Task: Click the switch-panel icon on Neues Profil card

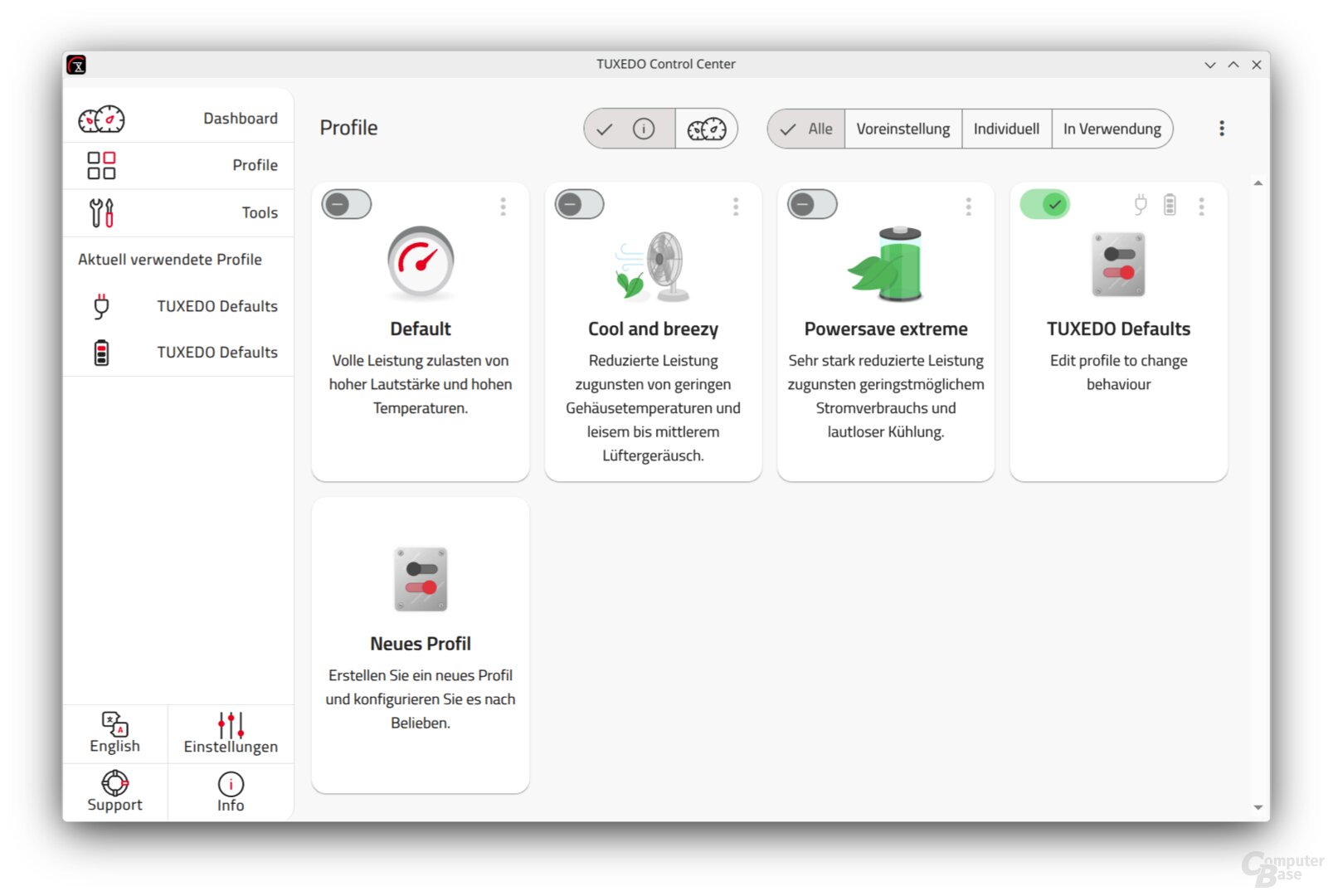Action: (x=421, y=579)
